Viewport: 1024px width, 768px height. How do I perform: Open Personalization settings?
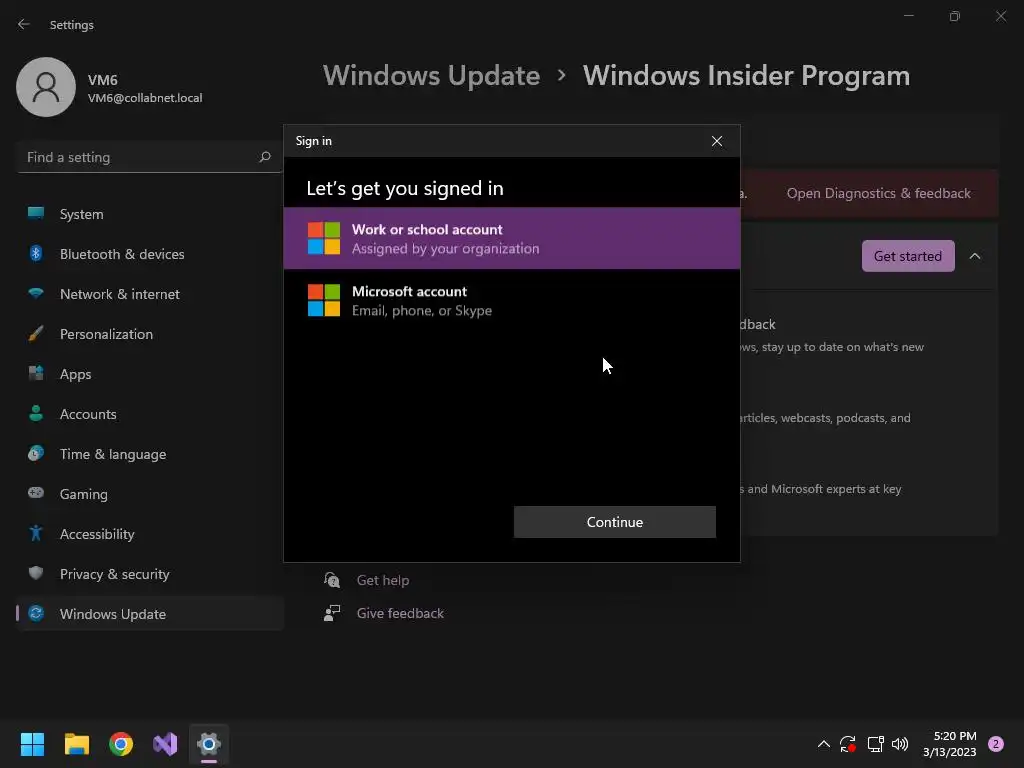(x=150, y=334)
